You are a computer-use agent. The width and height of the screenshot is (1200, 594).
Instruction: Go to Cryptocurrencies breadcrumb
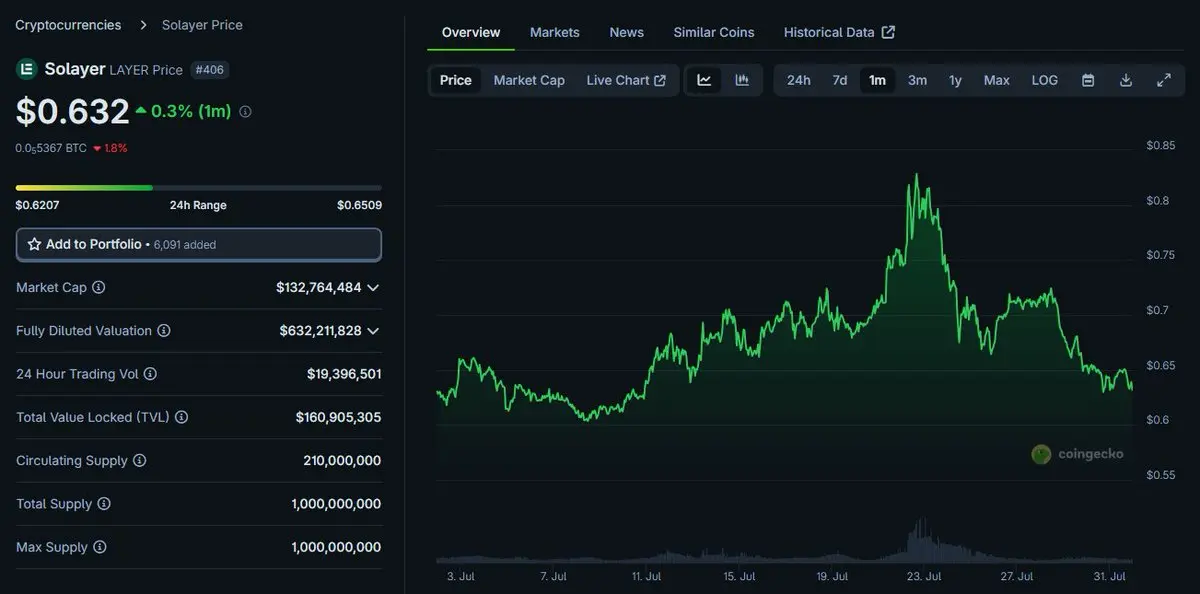point(68,25)
